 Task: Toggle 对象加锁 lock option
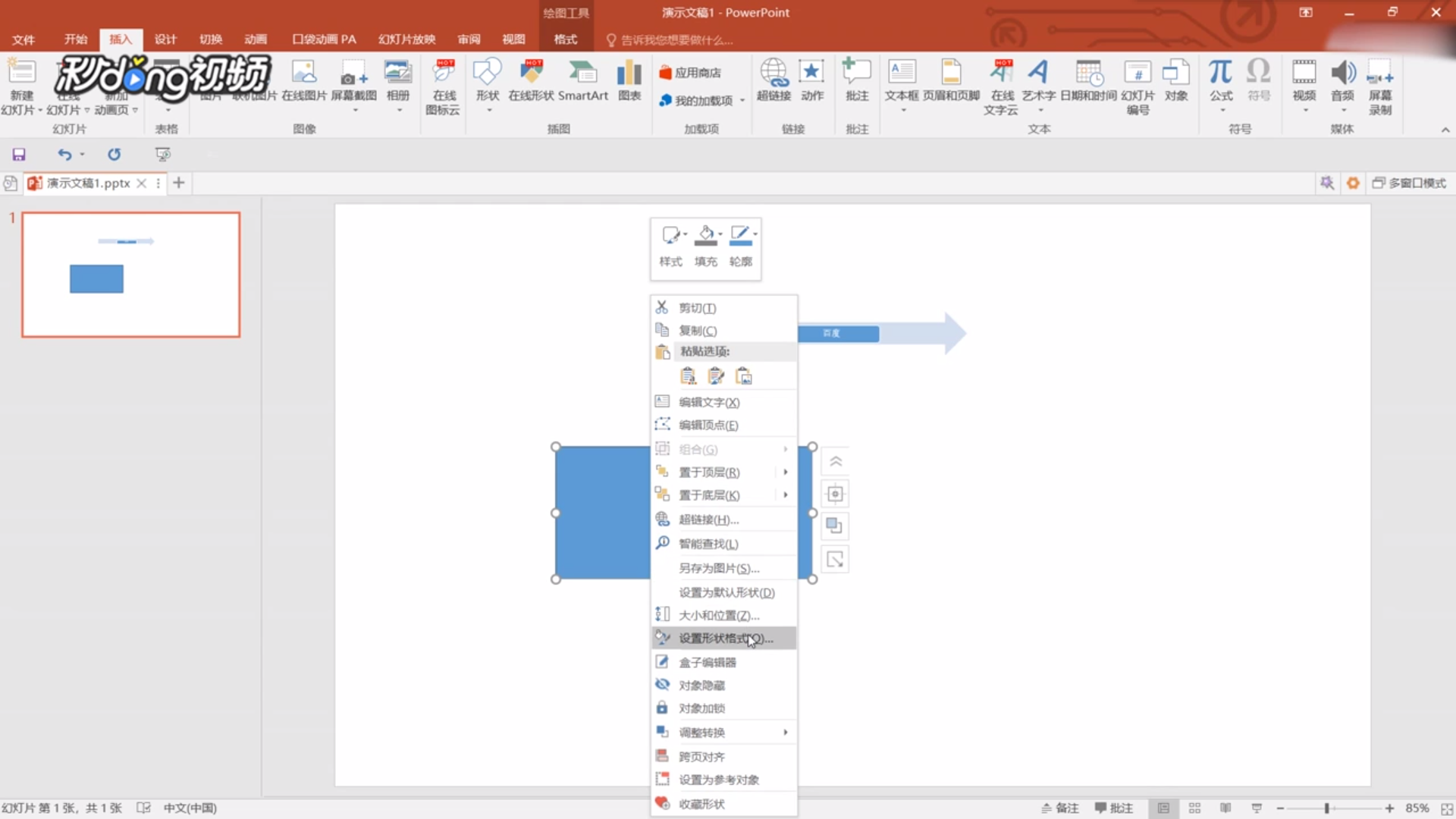[701, 708]
